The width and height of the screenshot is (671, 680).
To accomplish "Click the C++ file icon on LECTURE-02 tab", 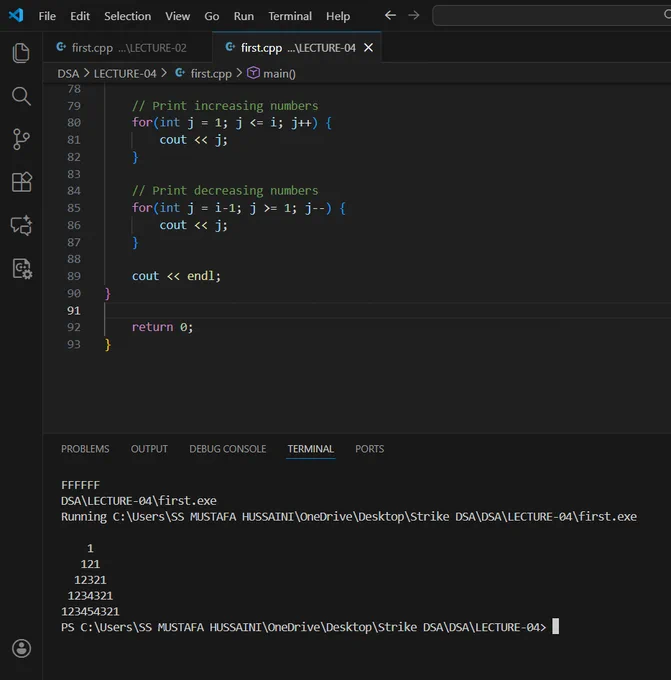I will pyautogui.click(x=61, y=47).
